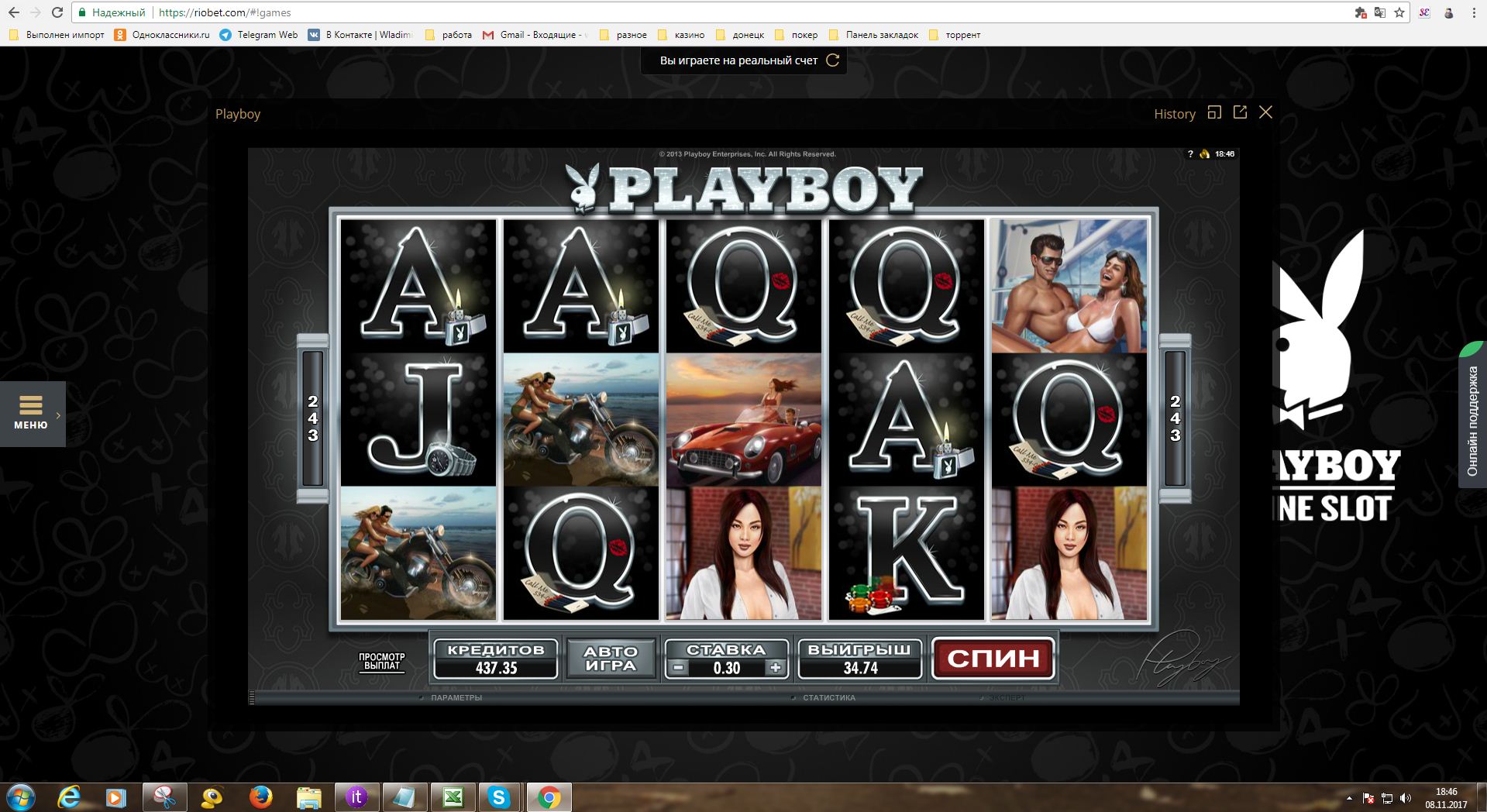Open the yellow ant icon on the taskbar

(x=212, y=797)
